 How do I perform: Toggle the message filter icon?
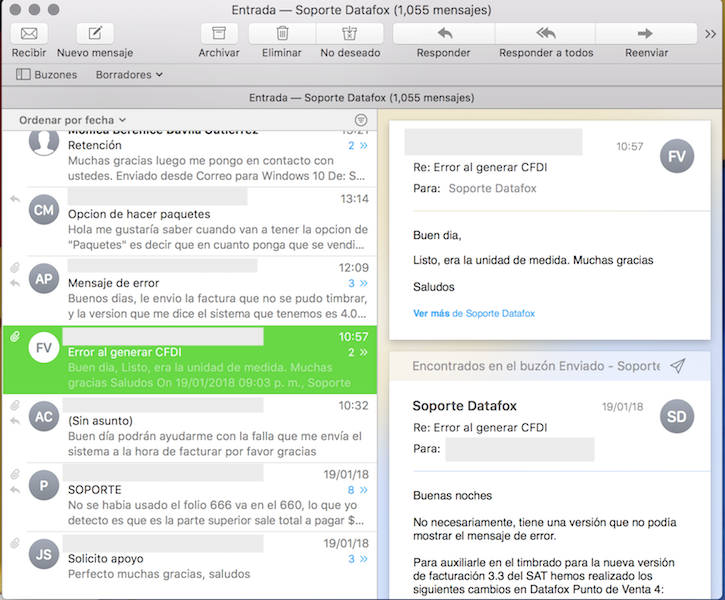tap(361, 120)
